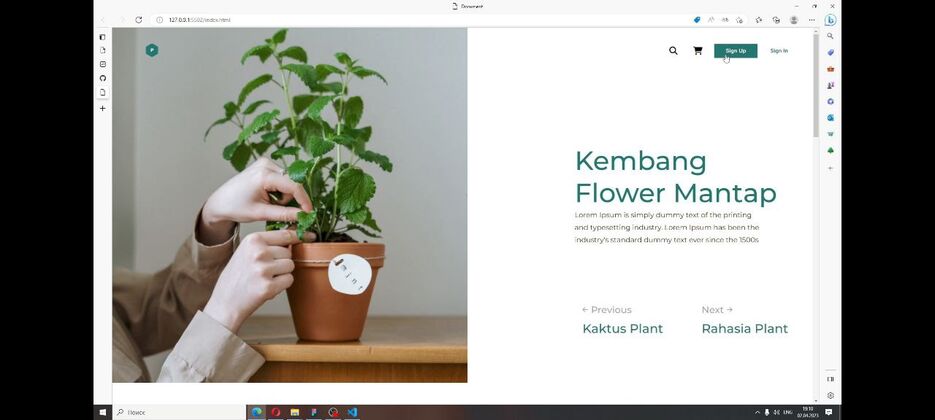Go to next slide Rahasia Plant
This screenshot has width=935, height=420.
pos(745,329)
